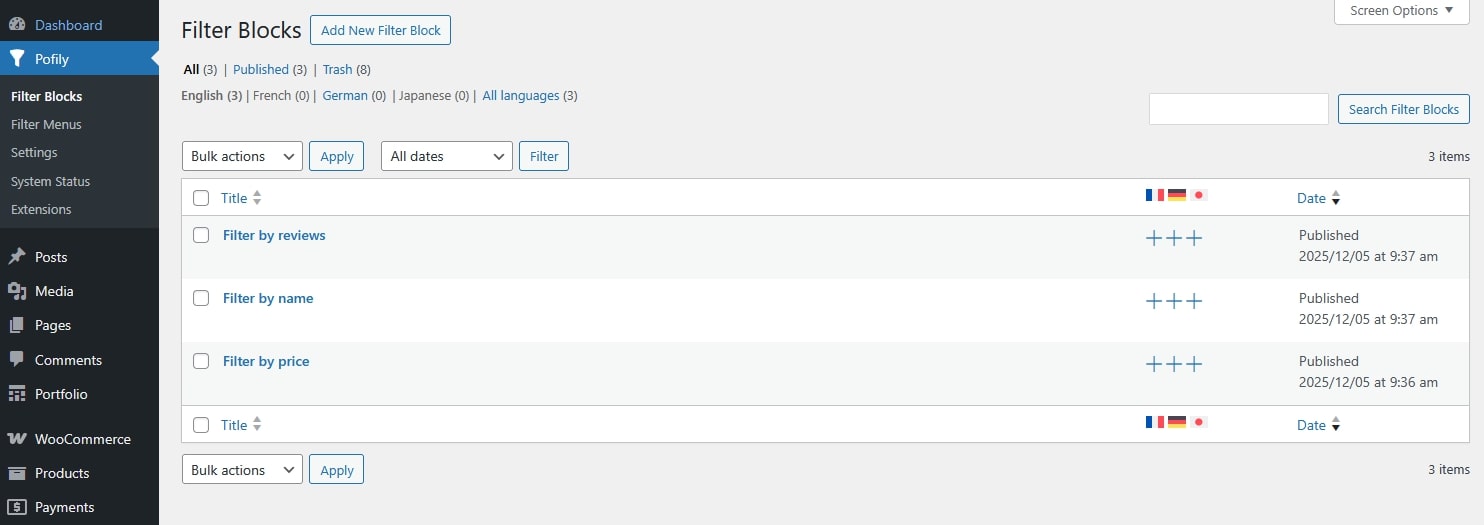This screenshot has width=1484, height=525.
Task: Open Filter Menus submenu item
Action: click(x=46, y=125)
